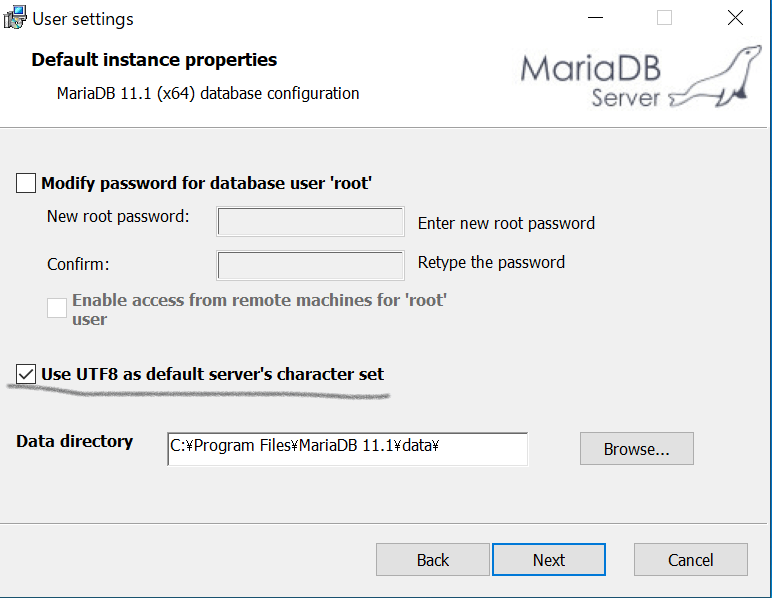Minimize the User settings window
The image size is (772, 598).
click(595, 18)
